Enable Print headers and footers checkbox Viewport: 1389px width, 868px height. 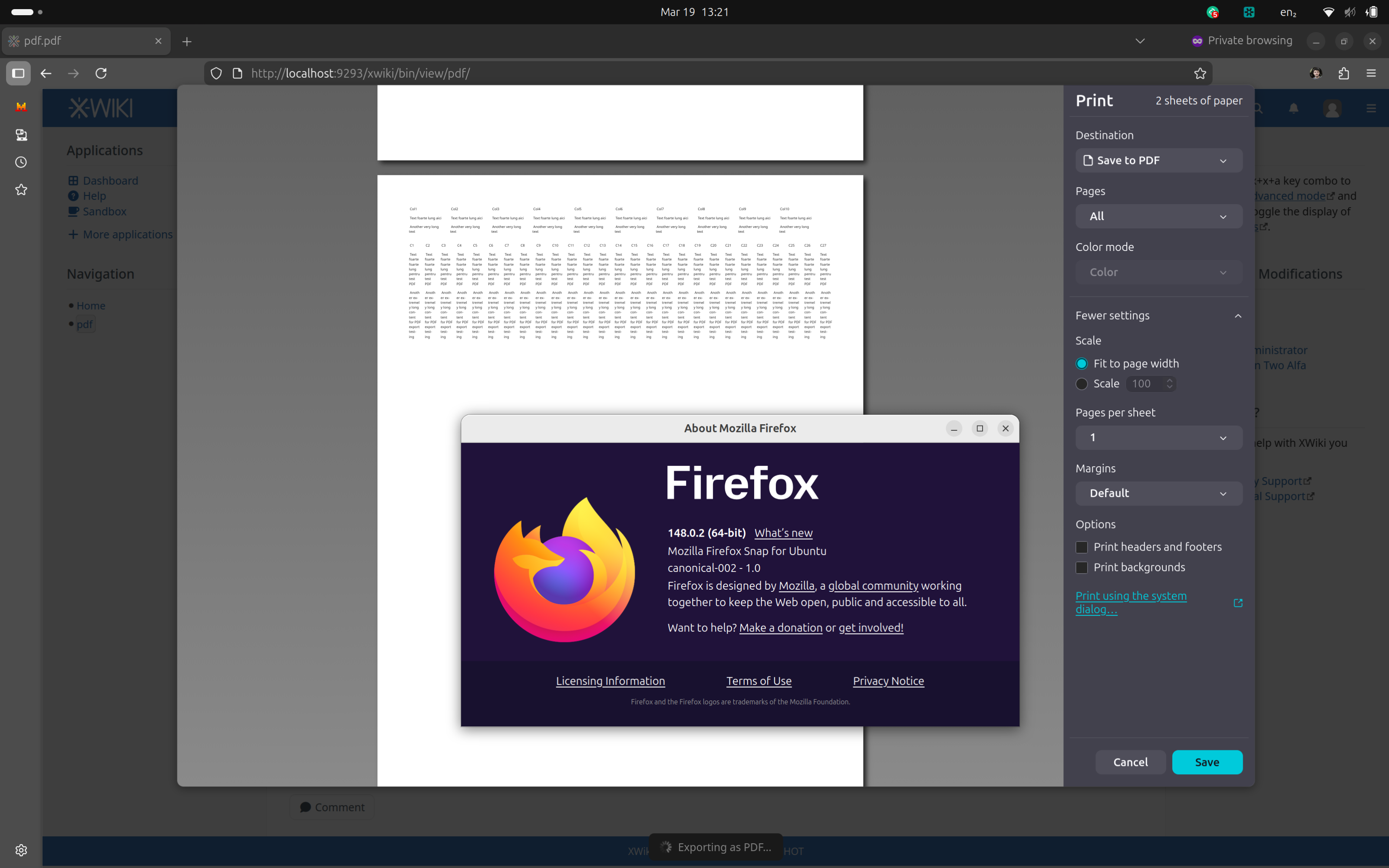coord(1081,547)
